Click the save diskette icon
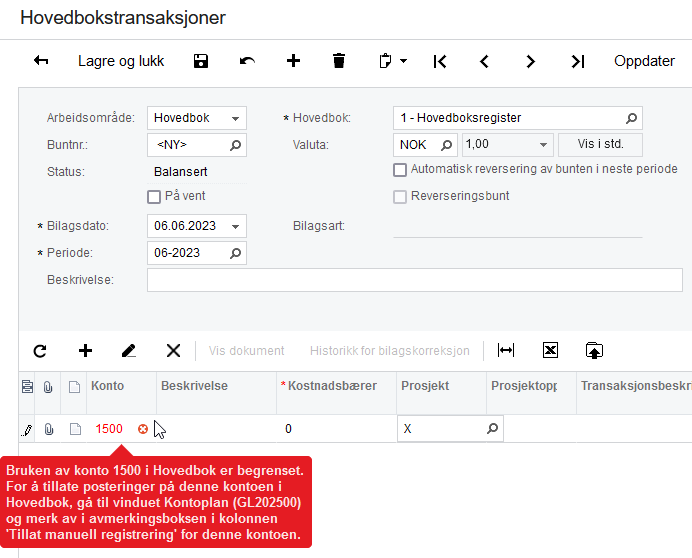692x558 pixels. pos(201,61)
